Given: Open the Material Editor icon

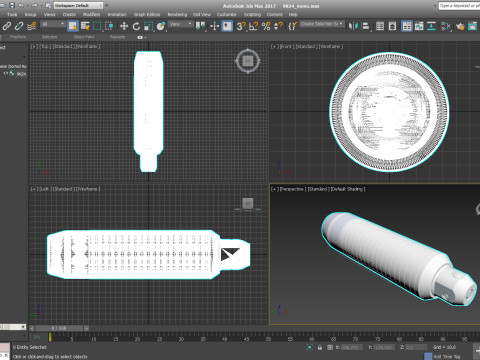Looking at the screenshot, I should coord(446,26).
